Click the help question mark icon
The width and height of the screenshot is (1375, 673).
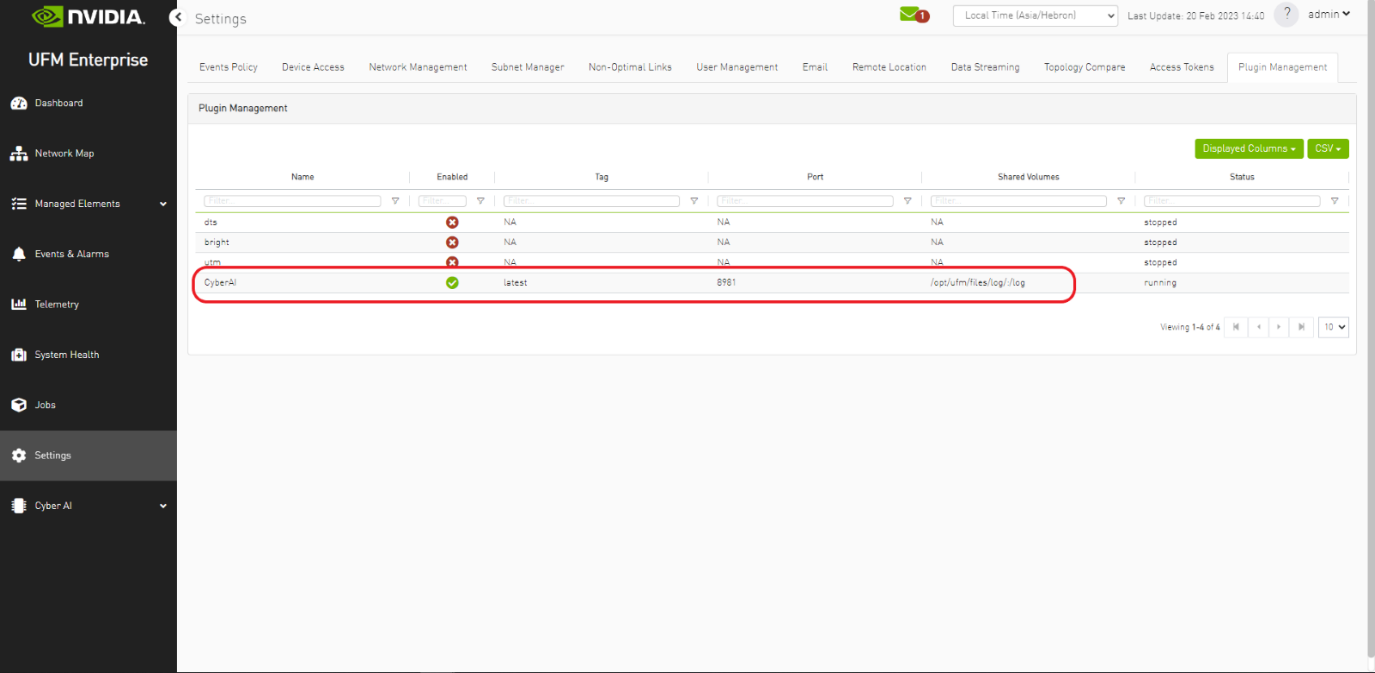tap(1287, 15)
